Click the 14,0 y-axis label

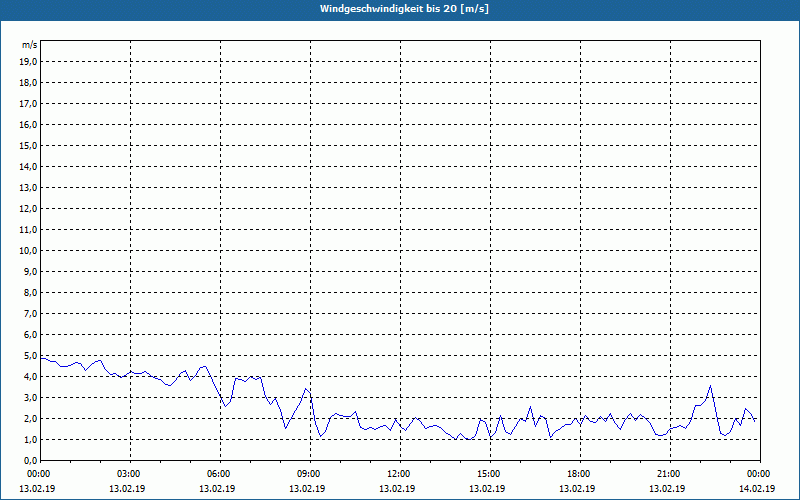28,166
